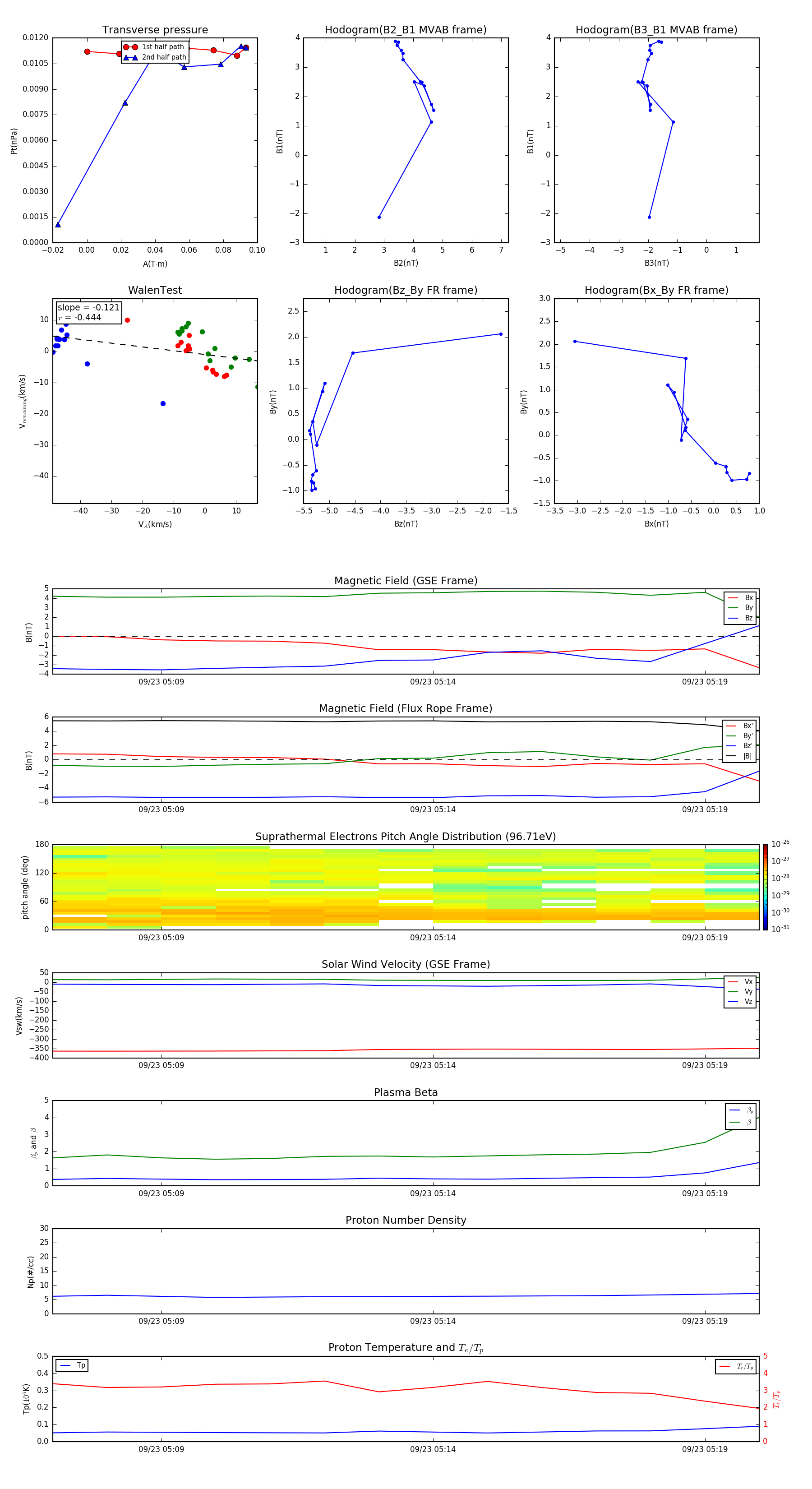
Task: Click the 'Magnetic Field (Flux Rope Frame)' title
Action: [406, 709]
